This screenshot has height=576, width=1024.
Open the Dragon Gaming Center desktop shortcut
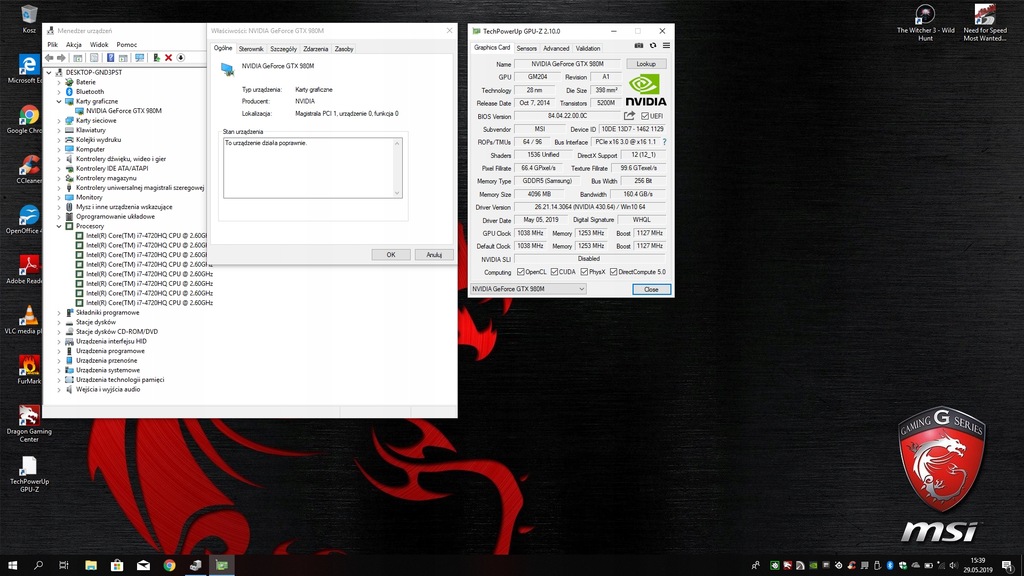29,424
